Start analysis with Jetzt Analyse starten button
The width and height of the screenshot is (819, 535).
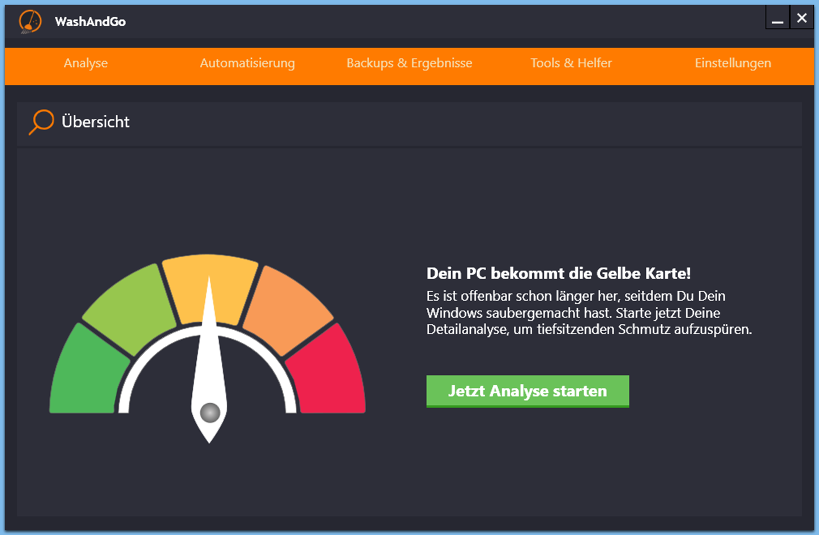[x=528, y=391]
